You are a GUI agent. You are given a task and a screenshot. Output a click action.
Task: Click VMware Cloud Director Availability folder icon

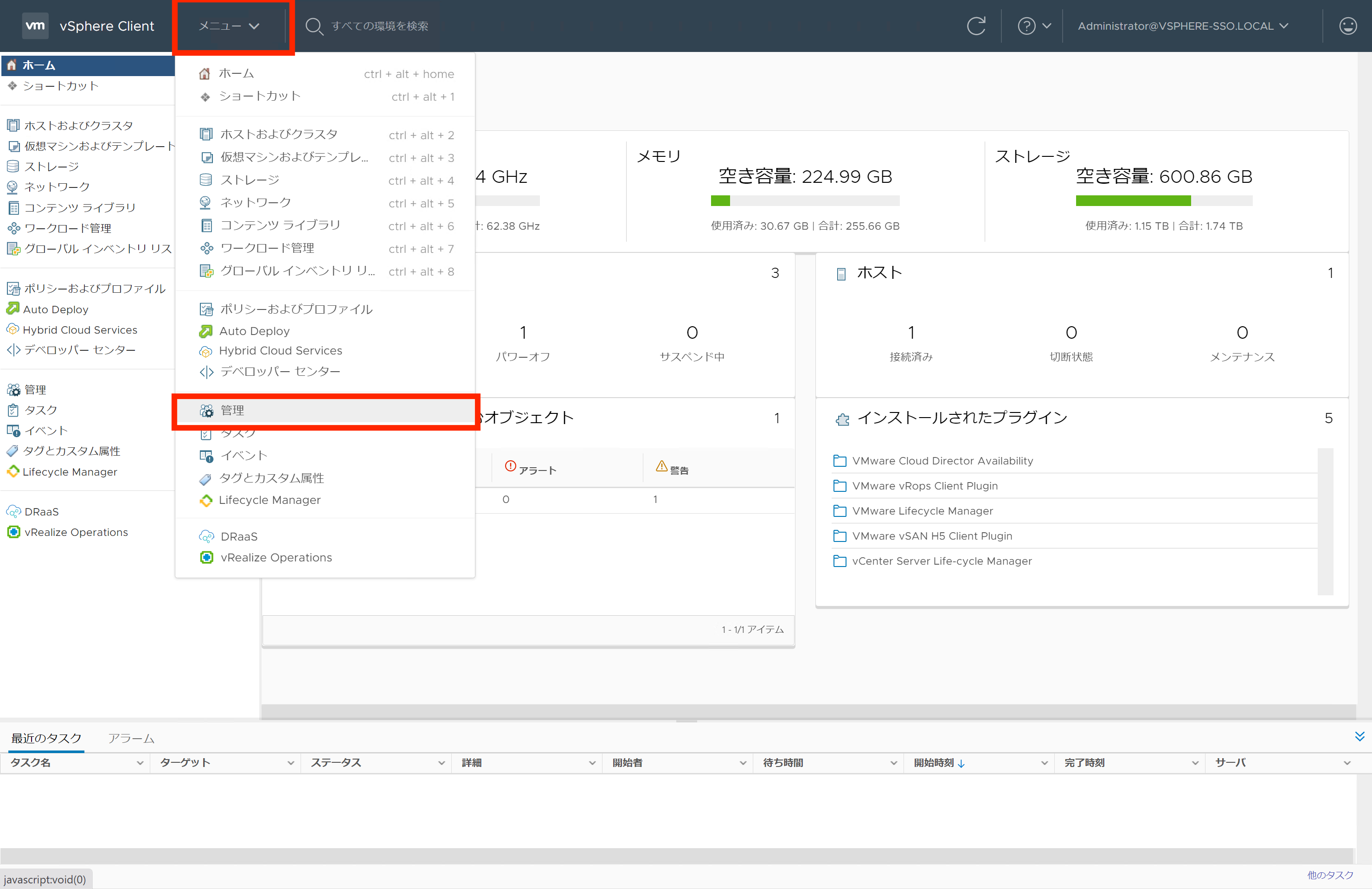tap(840, 461)
